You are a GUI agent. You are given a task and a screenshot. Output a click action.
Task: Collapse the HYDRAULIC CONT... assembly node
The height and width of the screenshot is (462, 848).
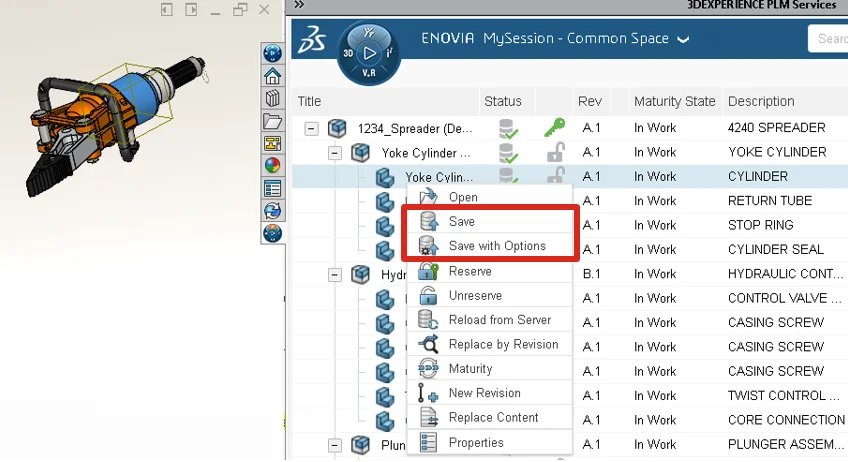(x=335, y=275)
